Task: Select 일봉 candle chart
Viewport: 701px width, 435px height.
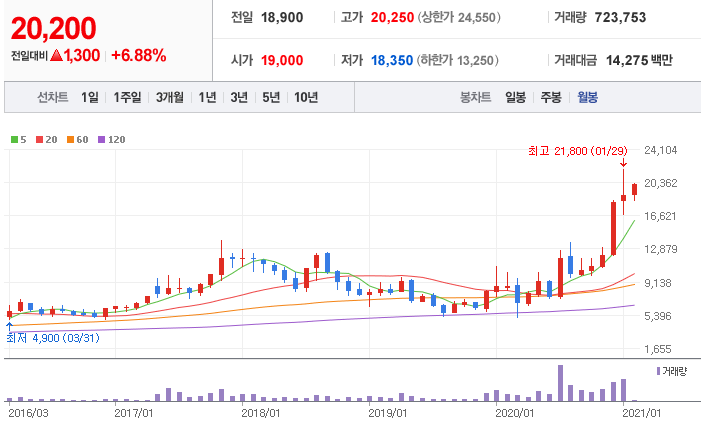Action: point(515,97)
